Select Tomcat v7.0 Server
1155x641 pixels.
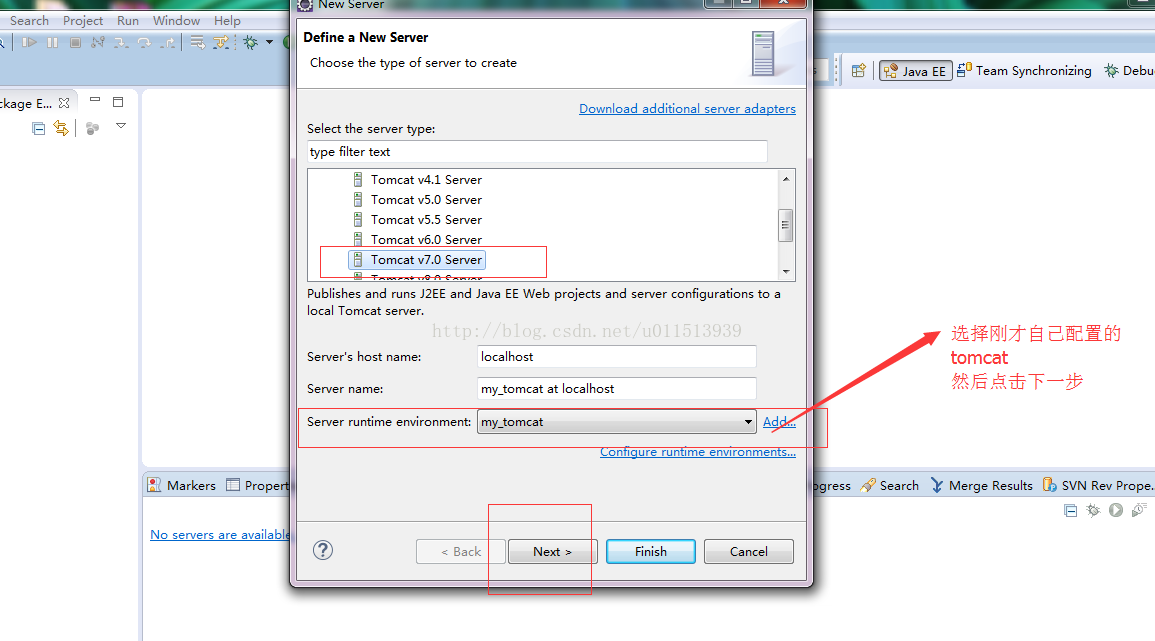tap(417, 259)
